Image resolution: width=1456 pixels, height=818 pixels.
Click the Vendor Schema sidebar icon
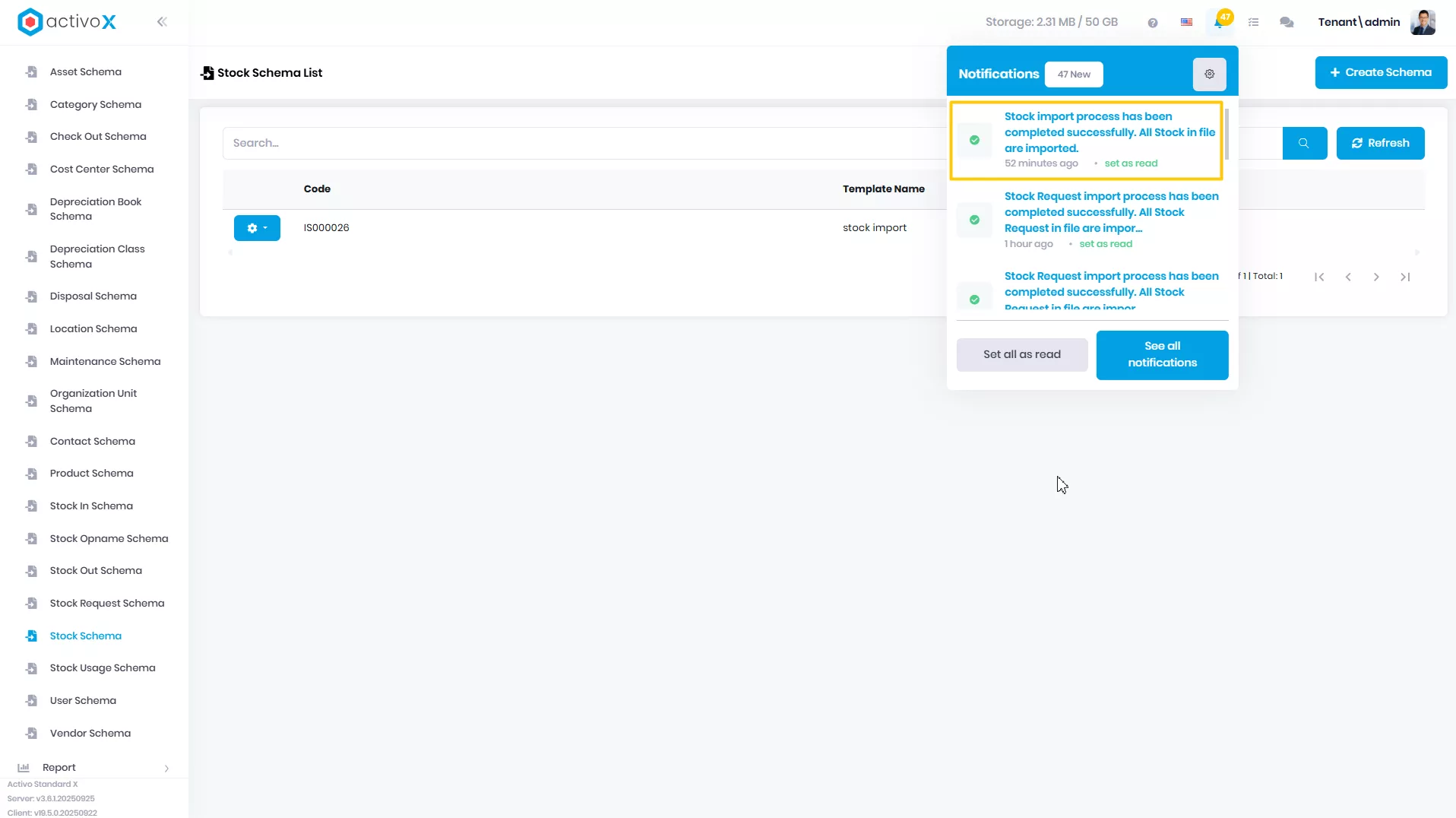click(x=31, y=734)
